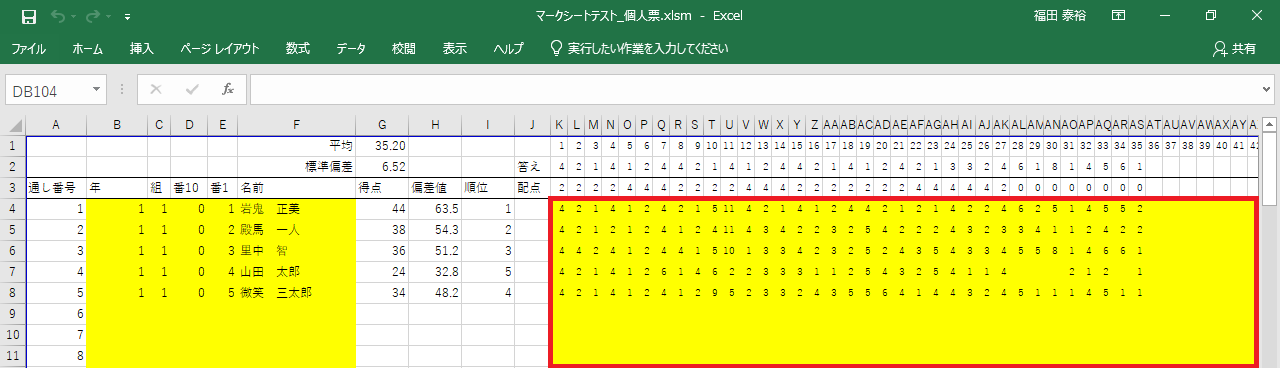Screen dimensions: 1280x368
Task: Open the Quick Access Toolbar customize arrow
Action: coord(127,18)
